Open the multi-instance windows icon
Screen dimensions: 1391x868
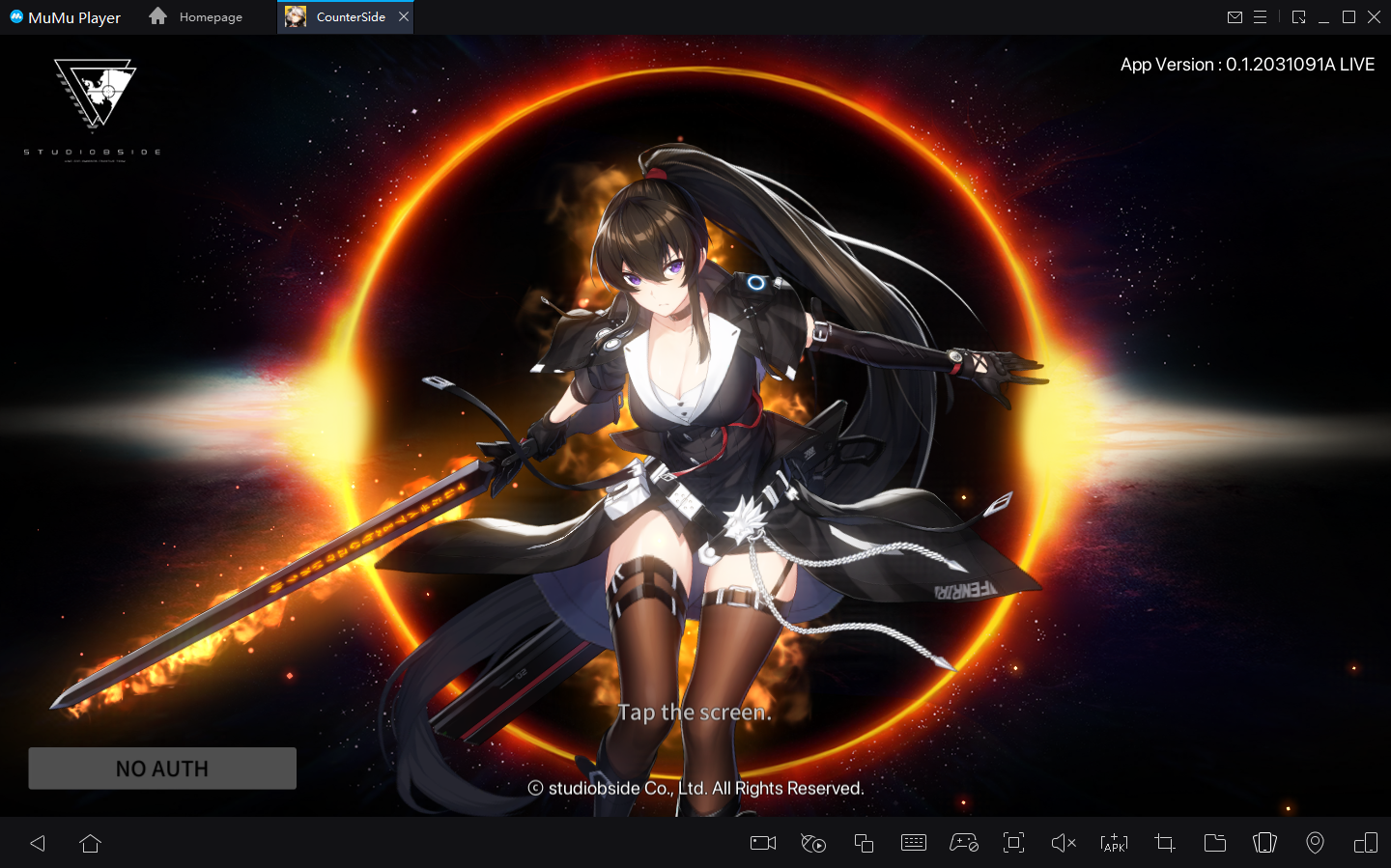[x=864, y=843]
